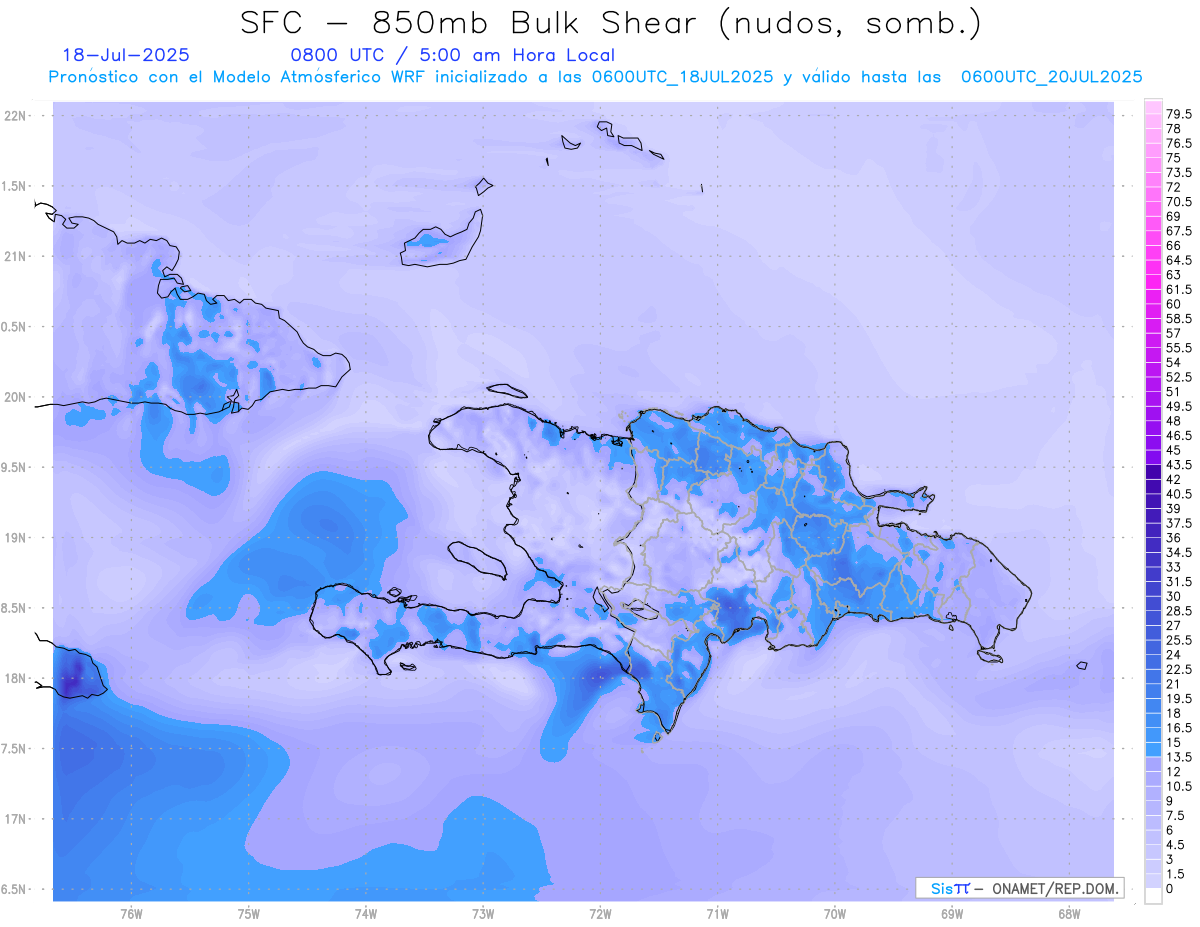Click the "73W" longitude label
The height and width of the screenshot is (927, 1200).
(x=483, y=914)
